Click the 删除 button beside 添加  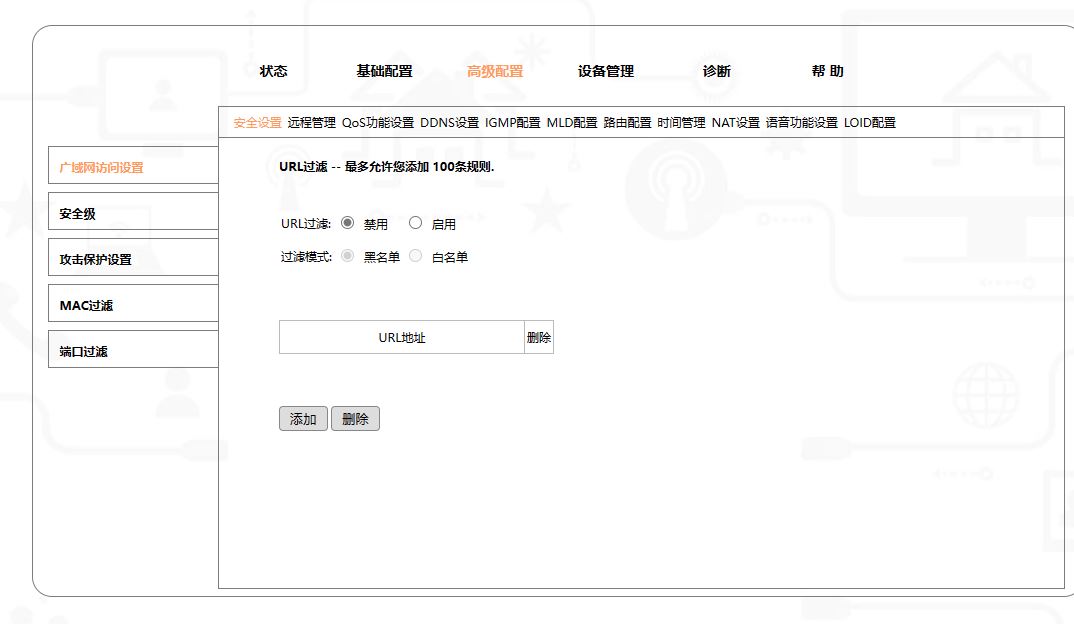355,419
